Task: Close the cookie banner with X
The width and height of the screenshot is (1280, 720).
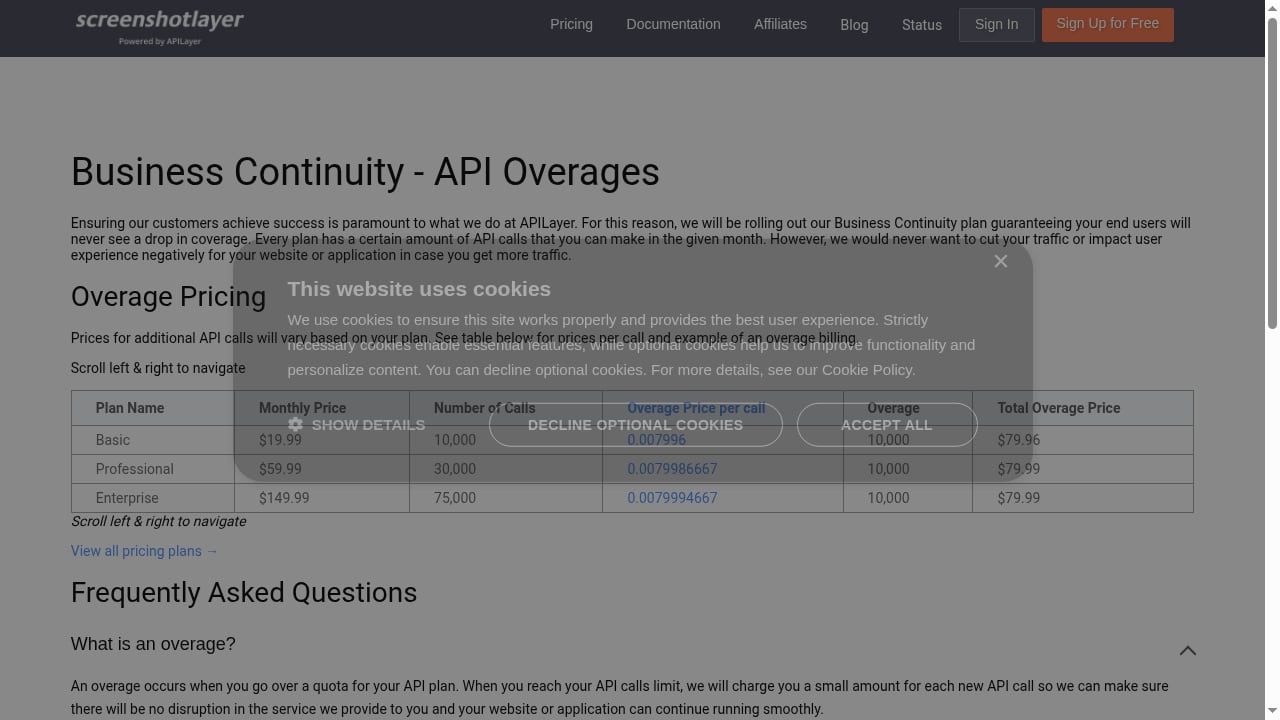Action: pyautogui.click(x=1001, y=261)
